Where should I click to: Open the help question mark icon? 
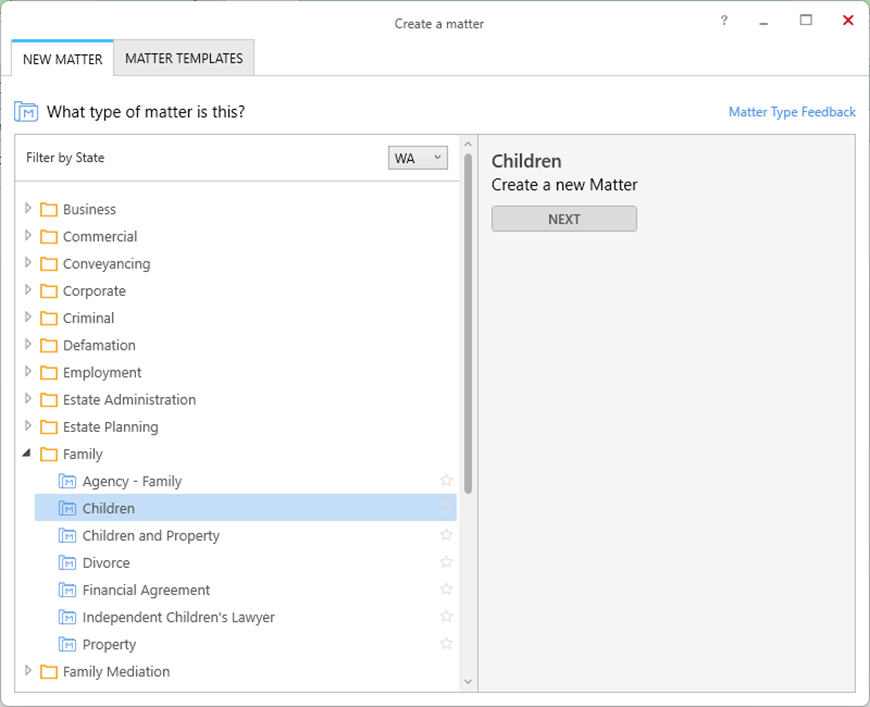724,21
